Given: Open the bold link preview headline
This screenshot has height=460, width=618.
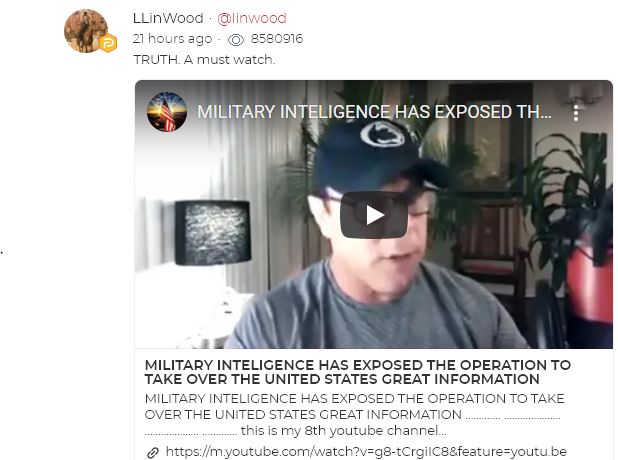Looking at the screenshot, I should 357,372.
